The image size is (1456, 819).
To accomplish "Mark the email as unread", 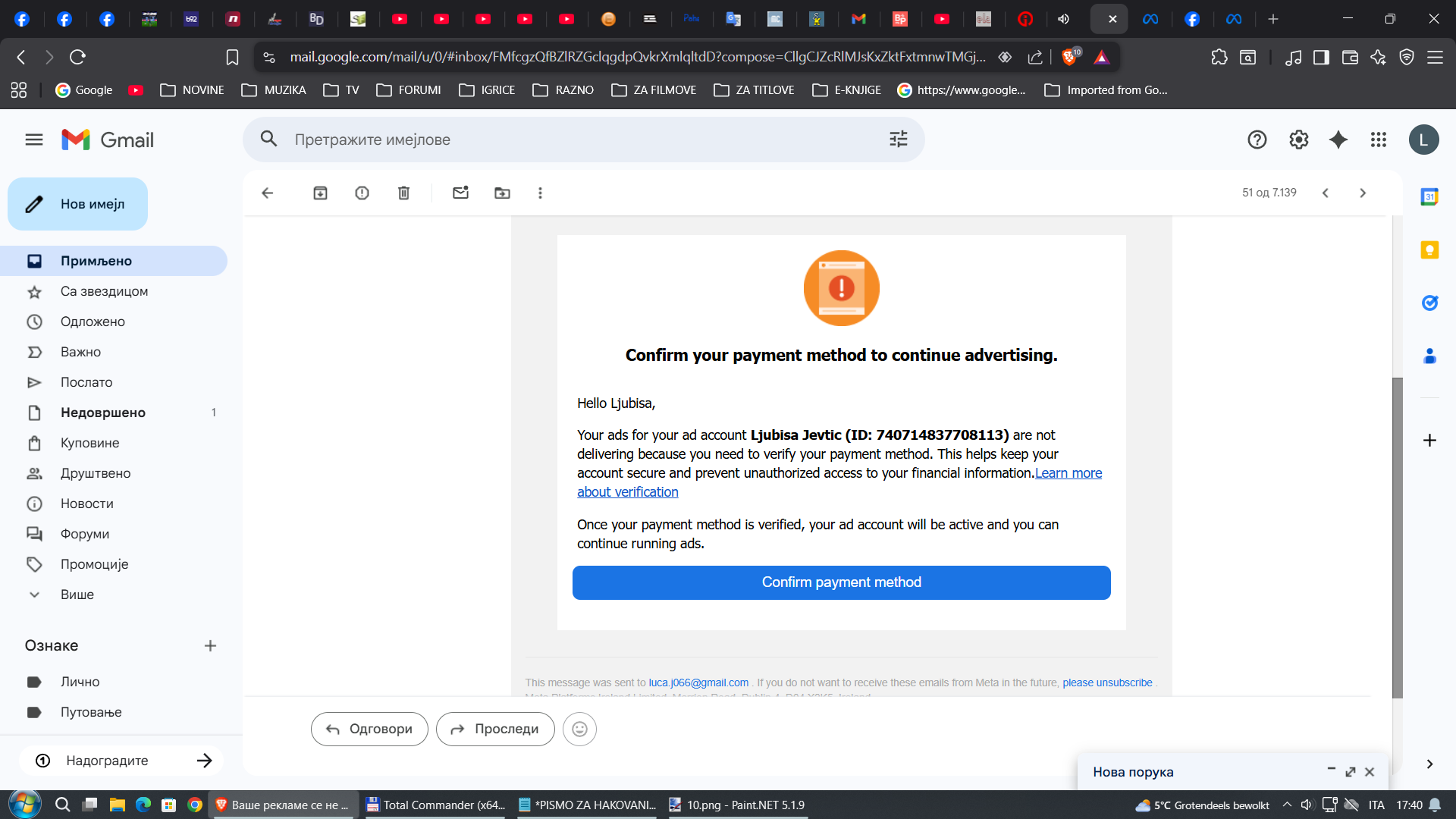I will click(460, 193).
